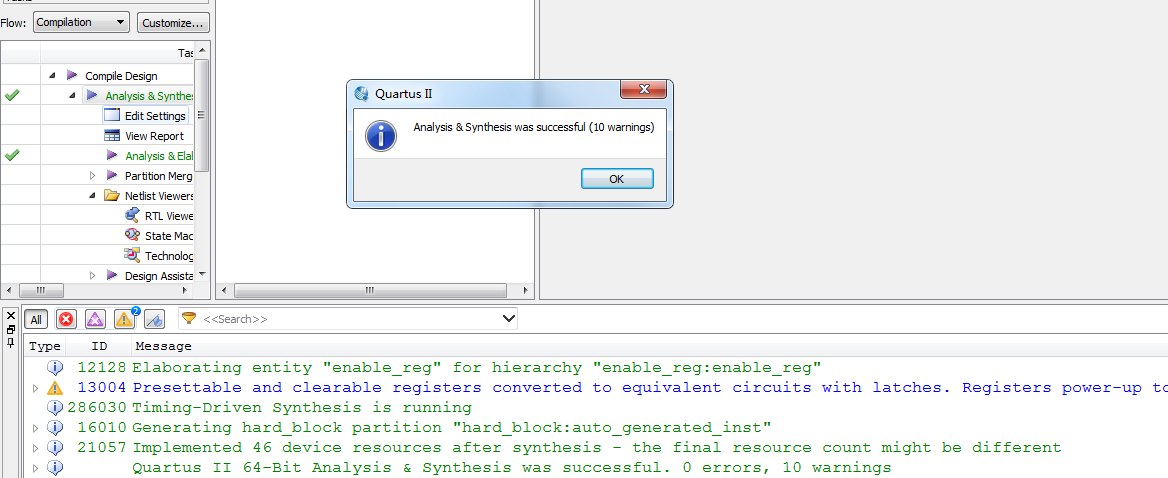Expand message 21057 device resources row
Viewport: 1168px width, 478px height.
[x=35, y=448]
